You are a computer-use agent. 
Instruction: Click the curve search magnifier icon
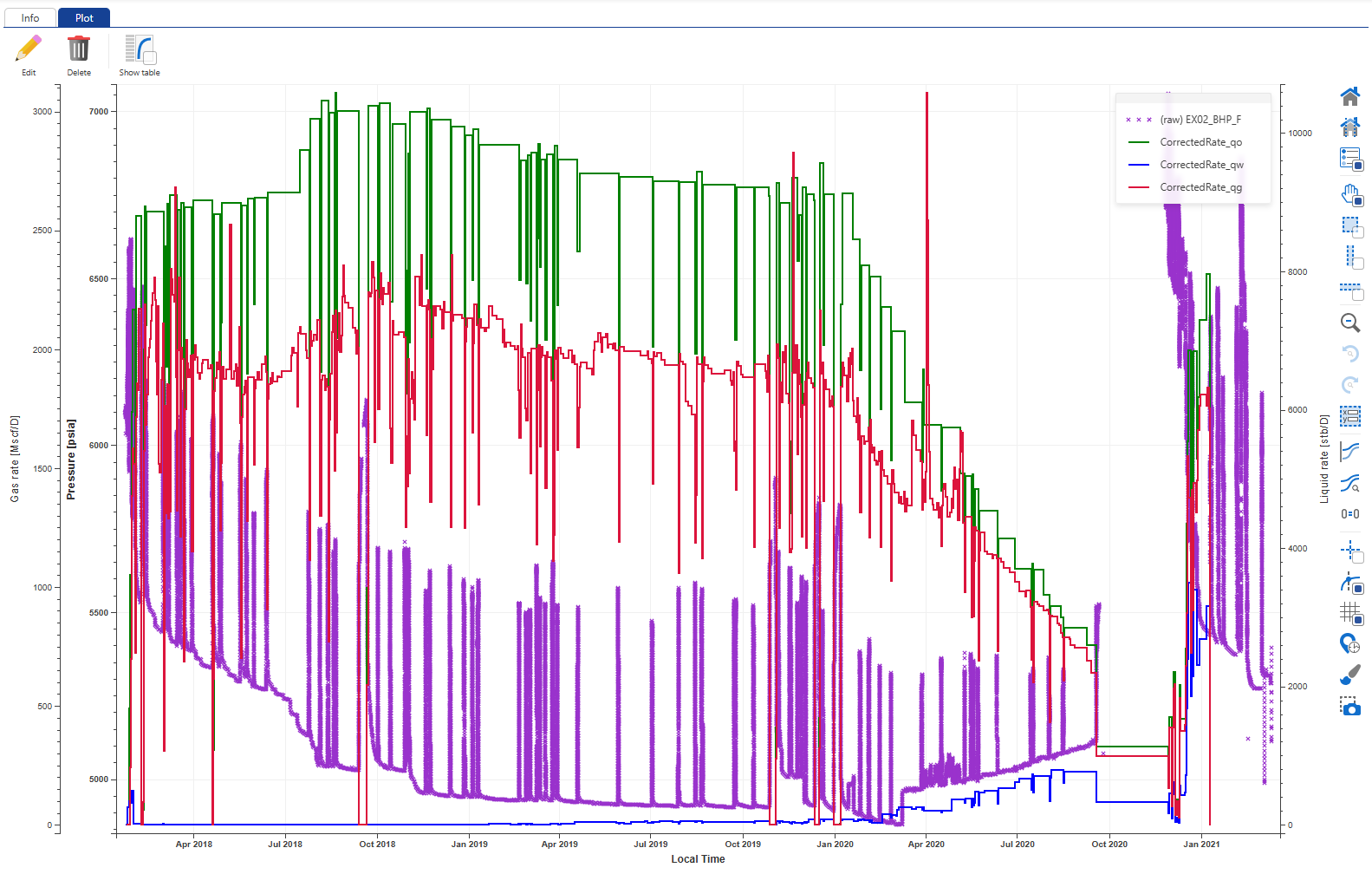tap(1349, 483)
